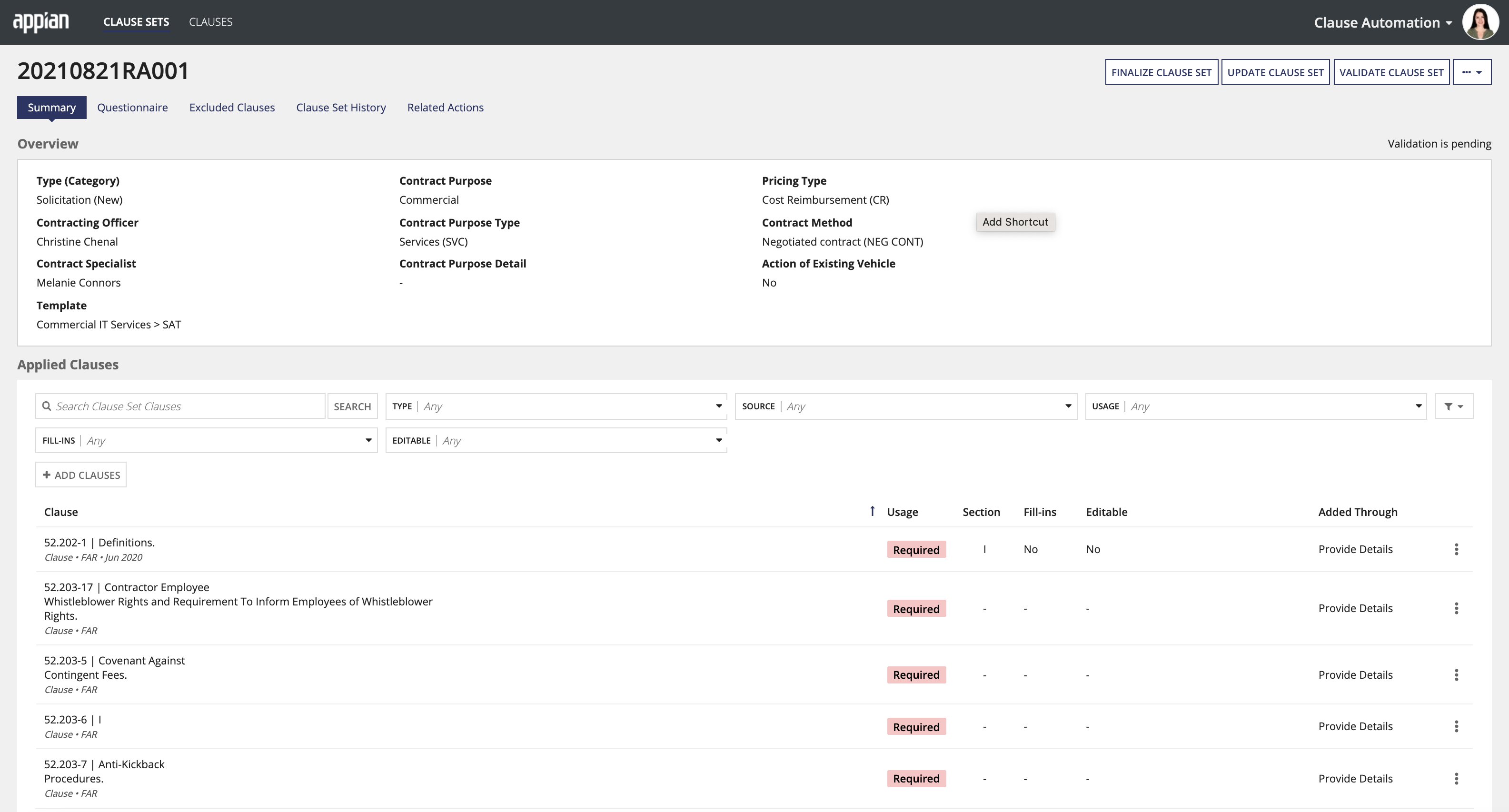Click Contract Specialist value 'Melanie Connors'
Screen dimensions: 1509x812
[x=79, y=282]
